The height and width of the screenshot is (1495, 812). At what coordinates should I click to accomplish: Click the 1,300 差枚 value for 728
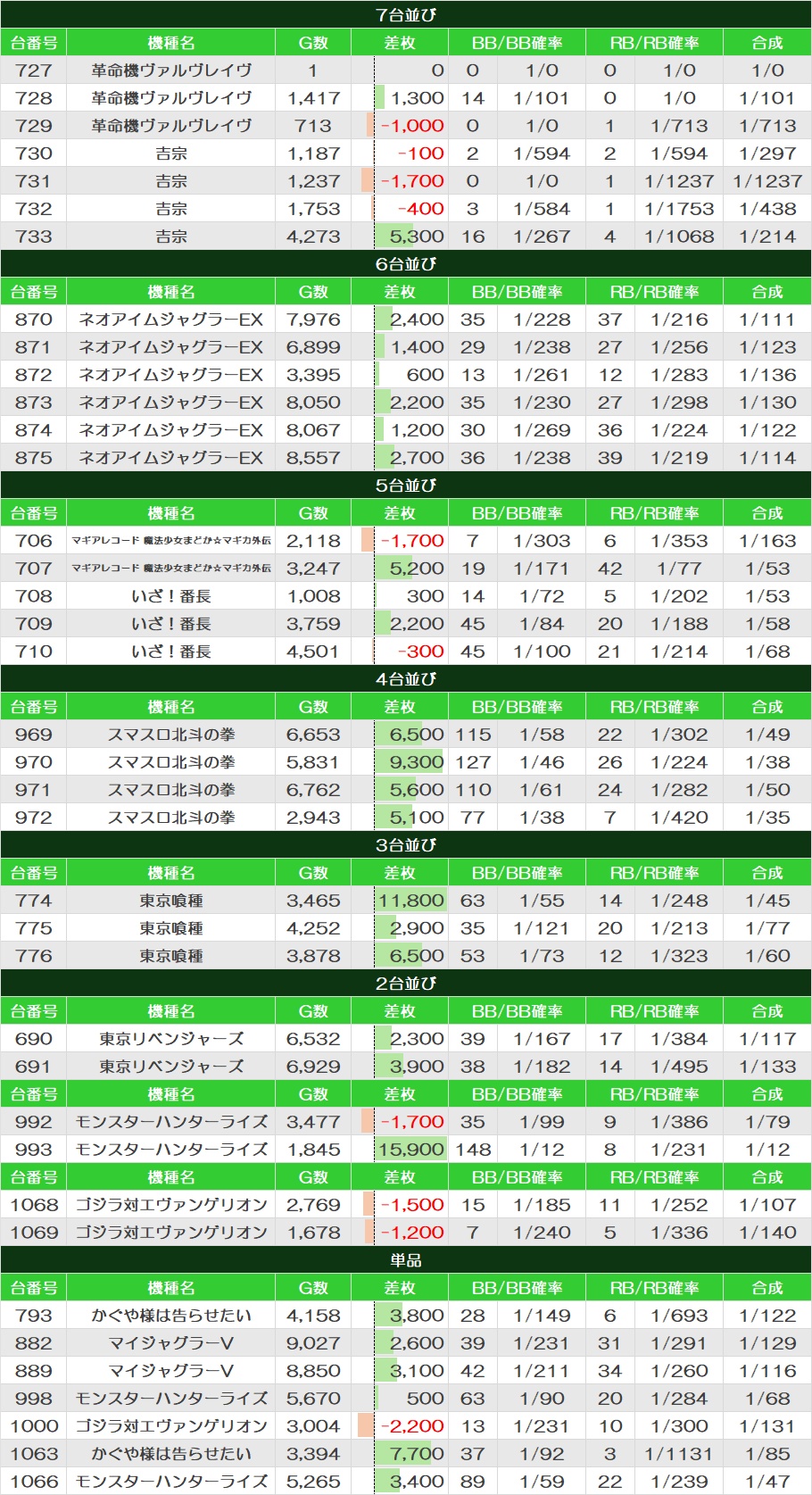point(417,97)
